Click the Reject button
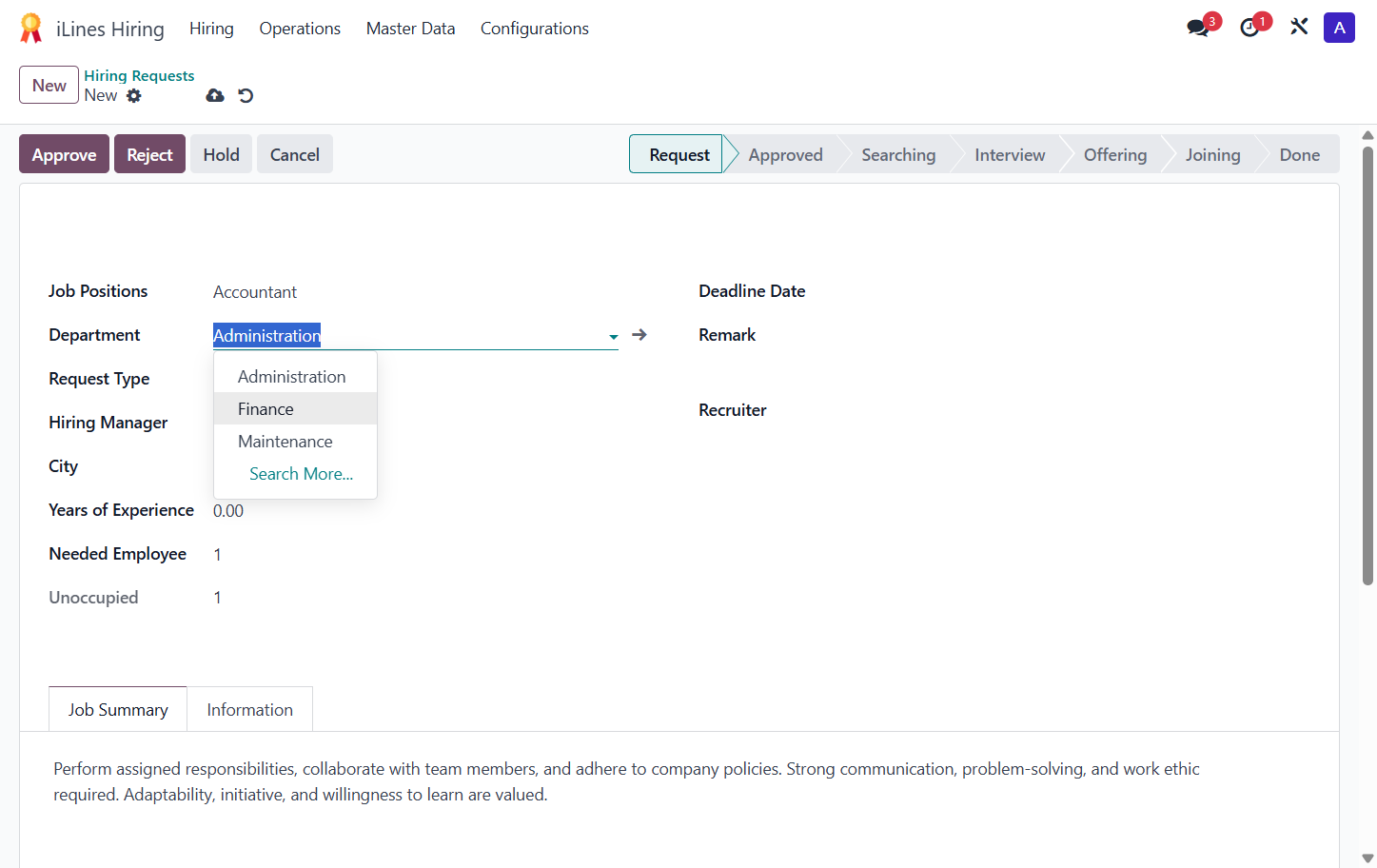The image size is (1377, 868). (149, 154)
